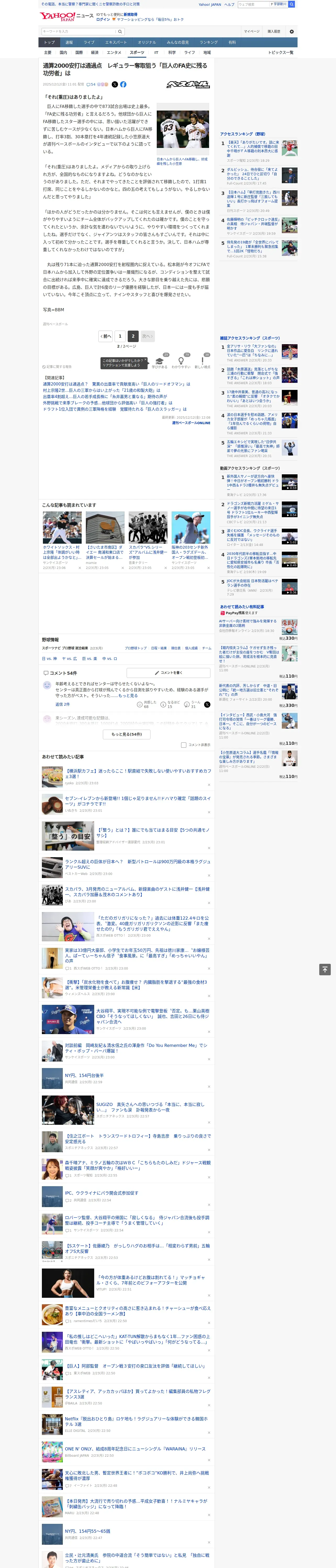Click the 共感した smiley reaction icon
Image resolution: width=336 pixels, height=1568 pixels.
tap(140, 704)
